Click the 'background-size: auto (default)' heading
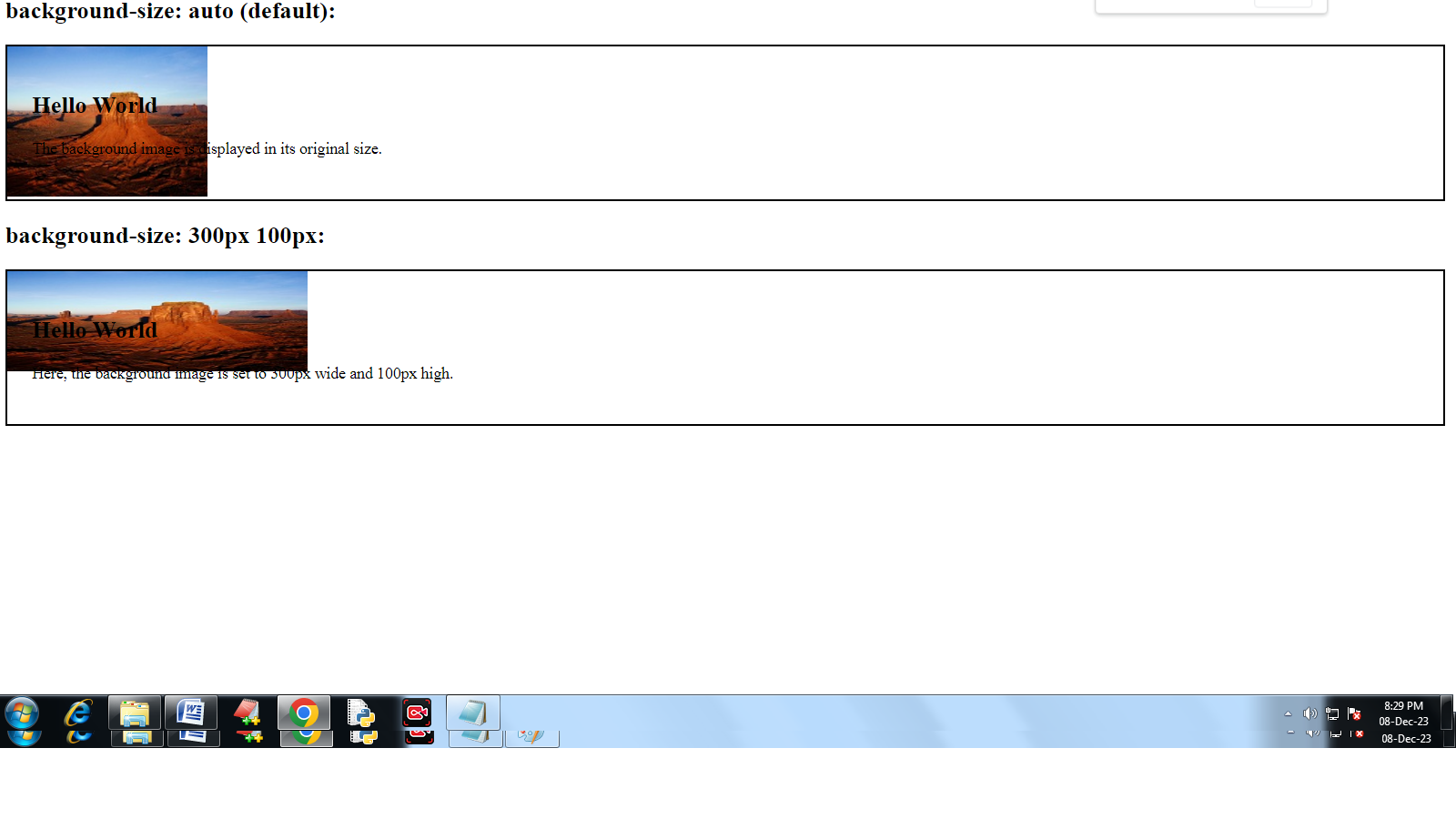 (x=170, y=12)
